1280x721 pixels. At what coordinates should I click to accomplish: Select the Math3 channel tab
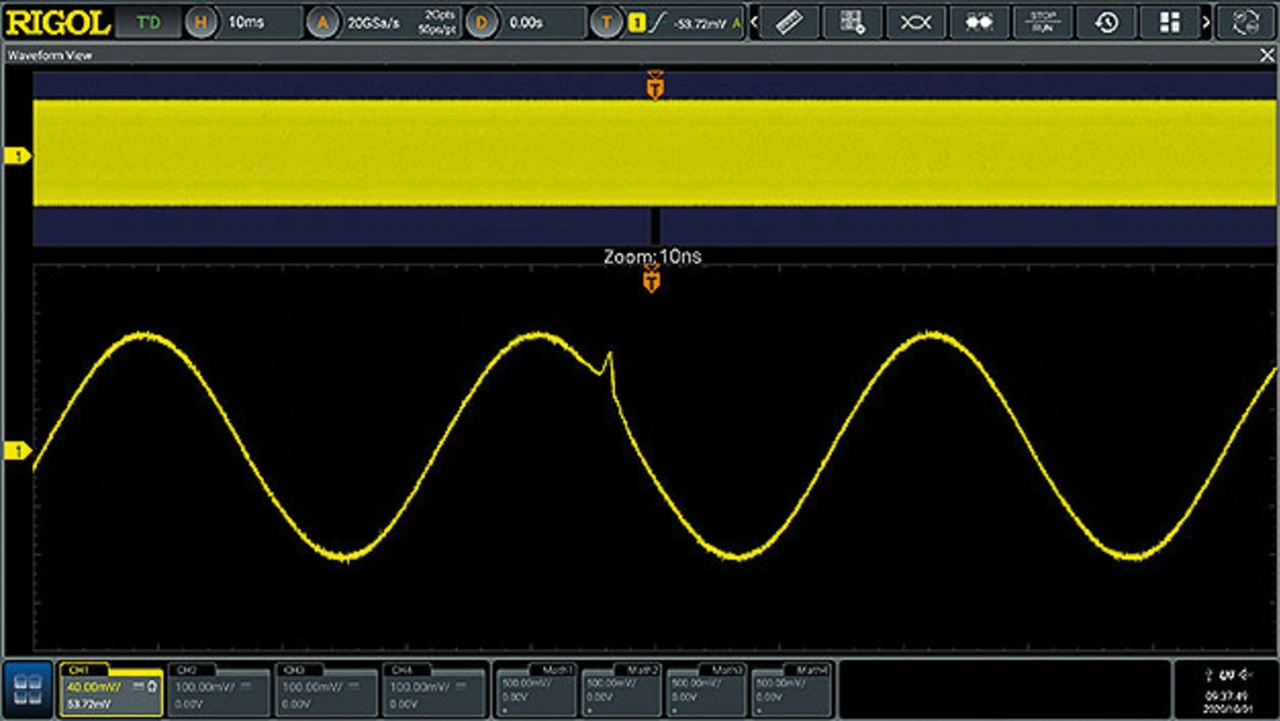click(x=706, y=688)
